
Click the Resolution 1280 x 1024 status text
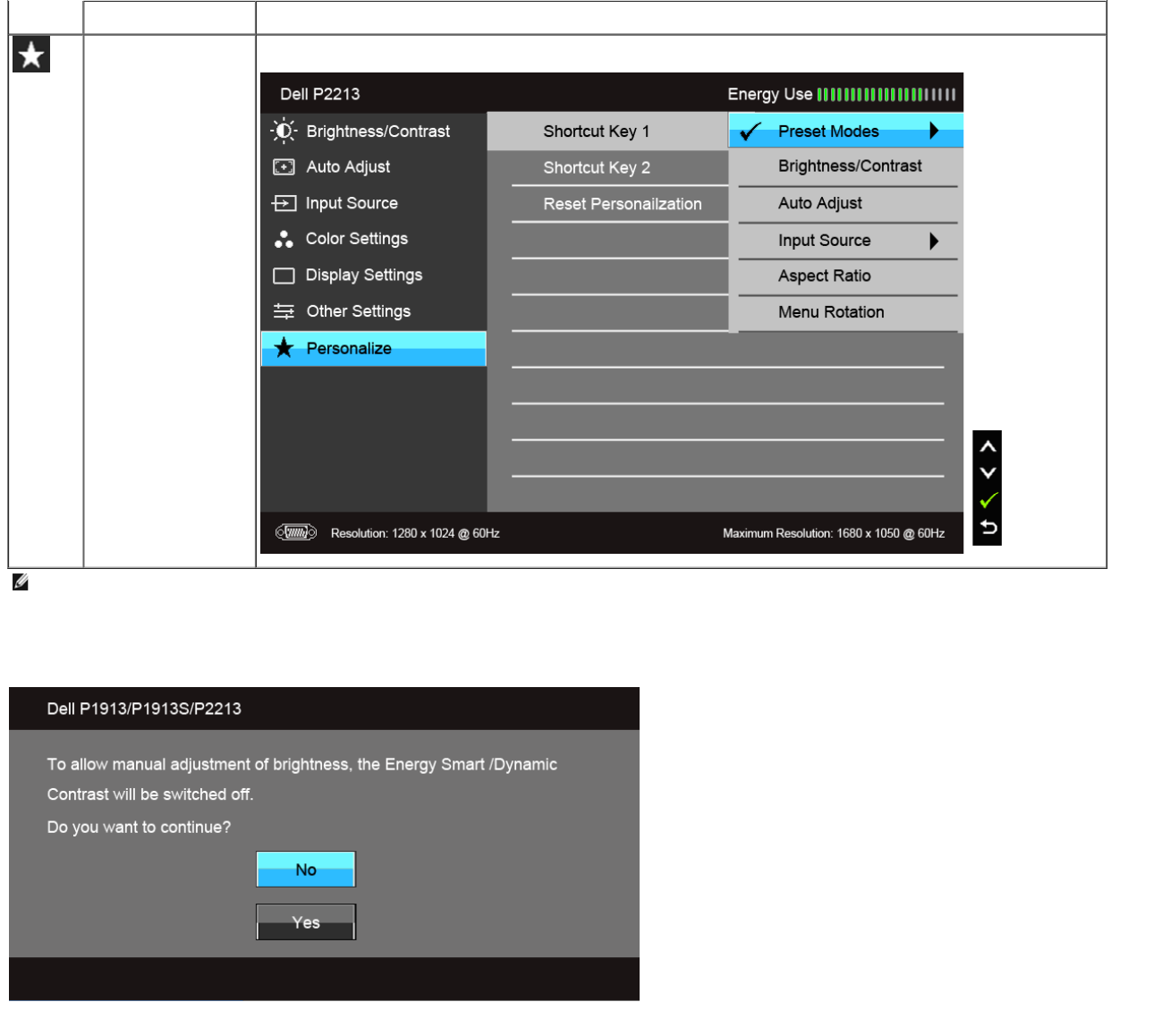[x=415, y=533]
